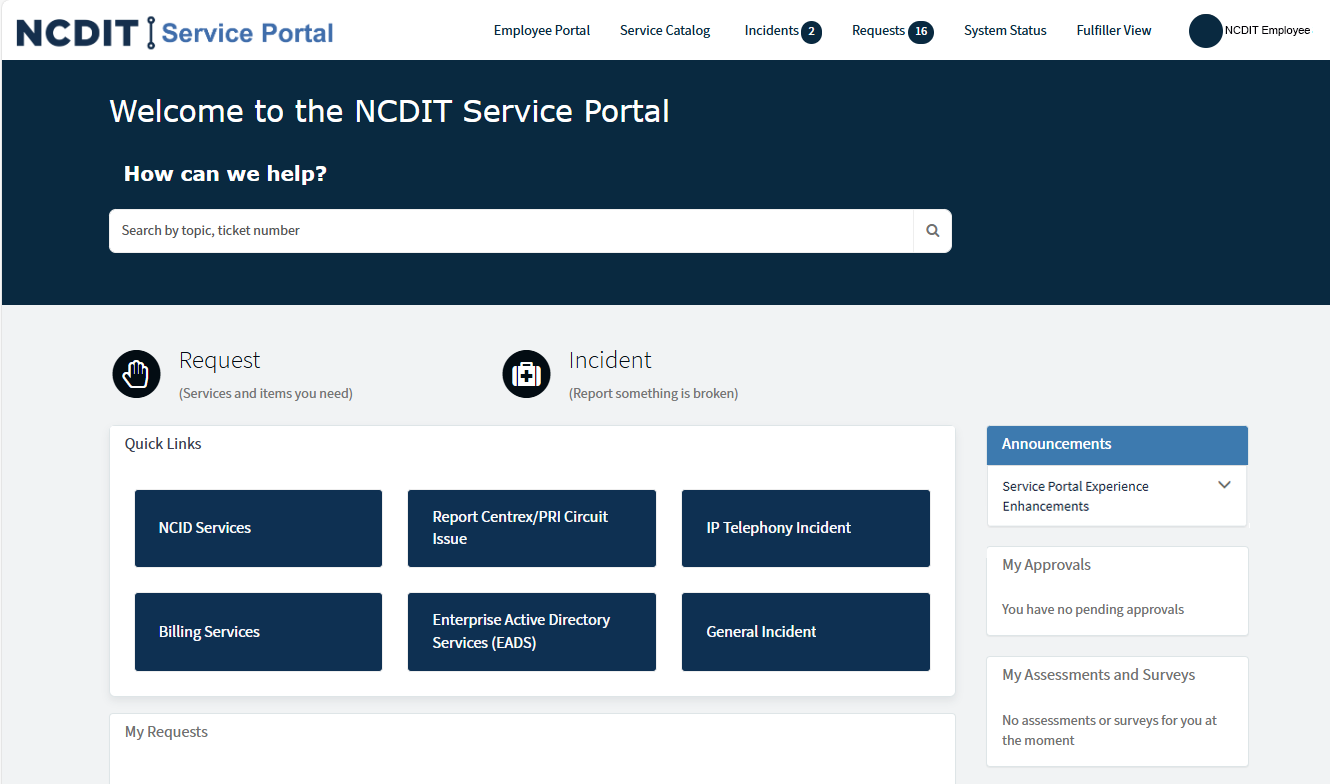This screenshot has width=1330, height=784.
Task: Select the Incident medical kit icon
Action: [526, 373]
